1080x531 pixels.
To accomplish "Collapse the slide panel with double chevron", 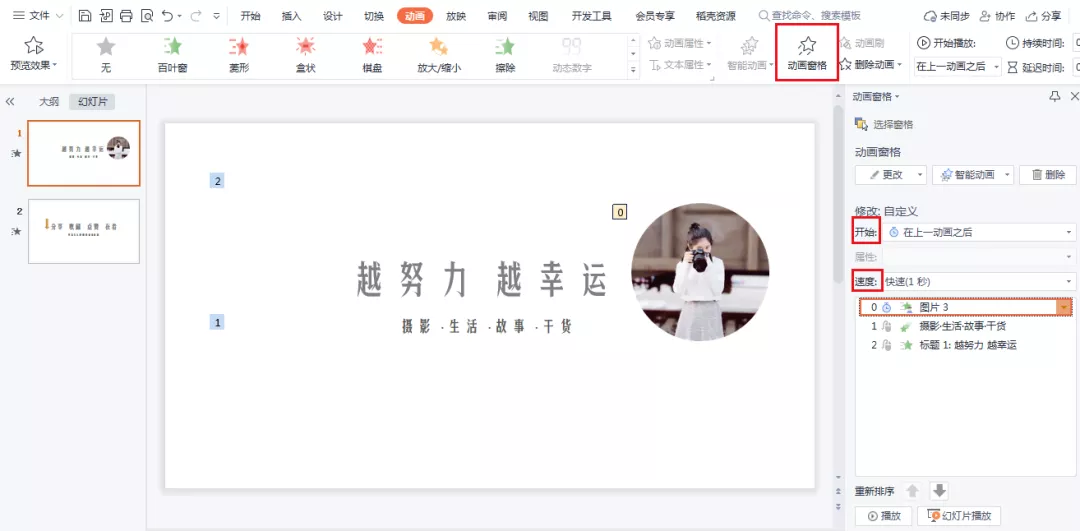I will click(10, 102).
